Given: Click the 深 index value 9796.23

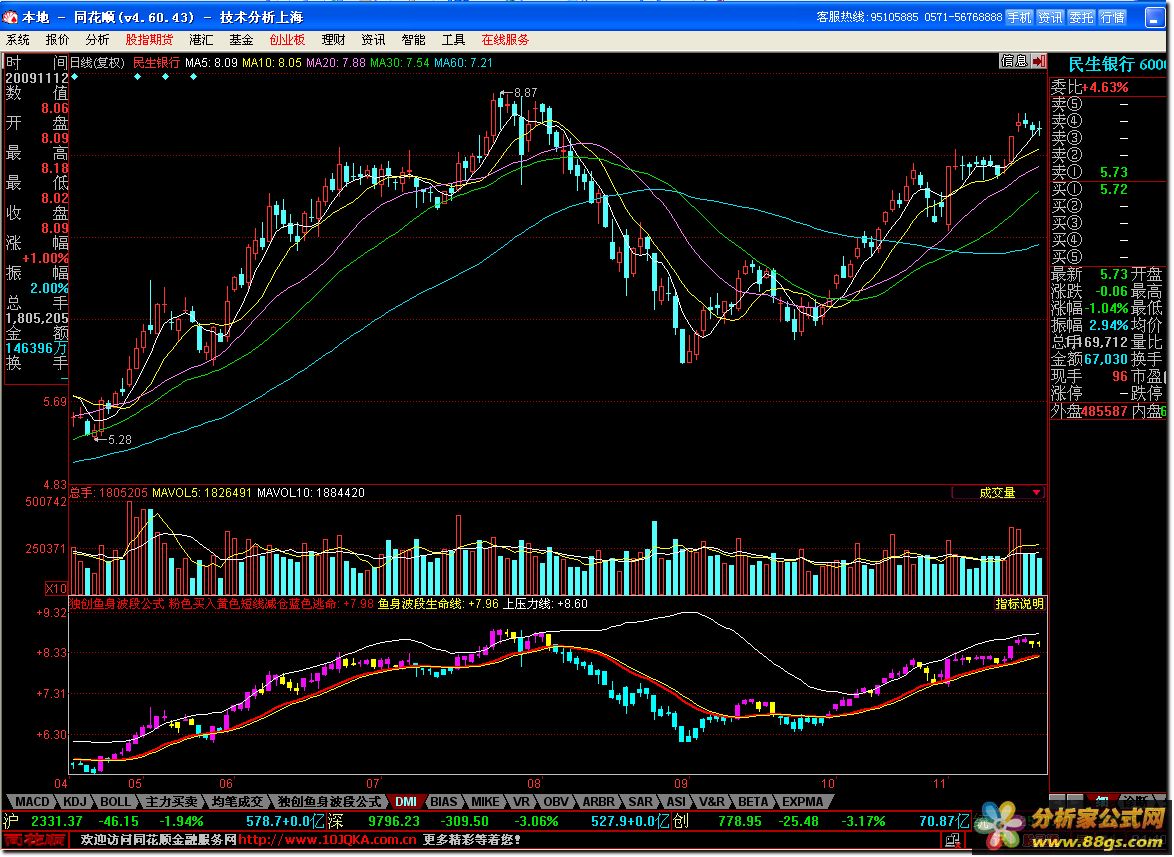Looking at the screenshot, I should pyautogui.click(x=395, y=821).
